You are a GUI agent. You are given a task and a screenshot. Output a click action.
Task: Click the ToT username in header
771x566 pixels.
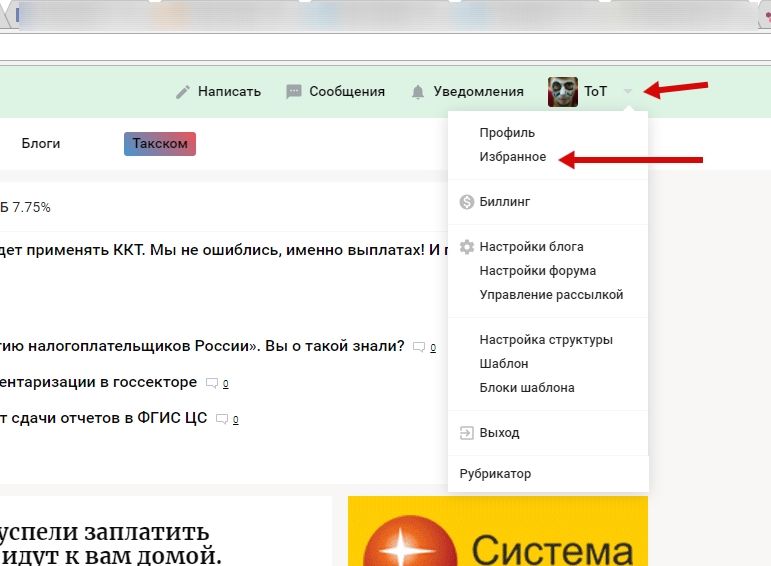595,91
